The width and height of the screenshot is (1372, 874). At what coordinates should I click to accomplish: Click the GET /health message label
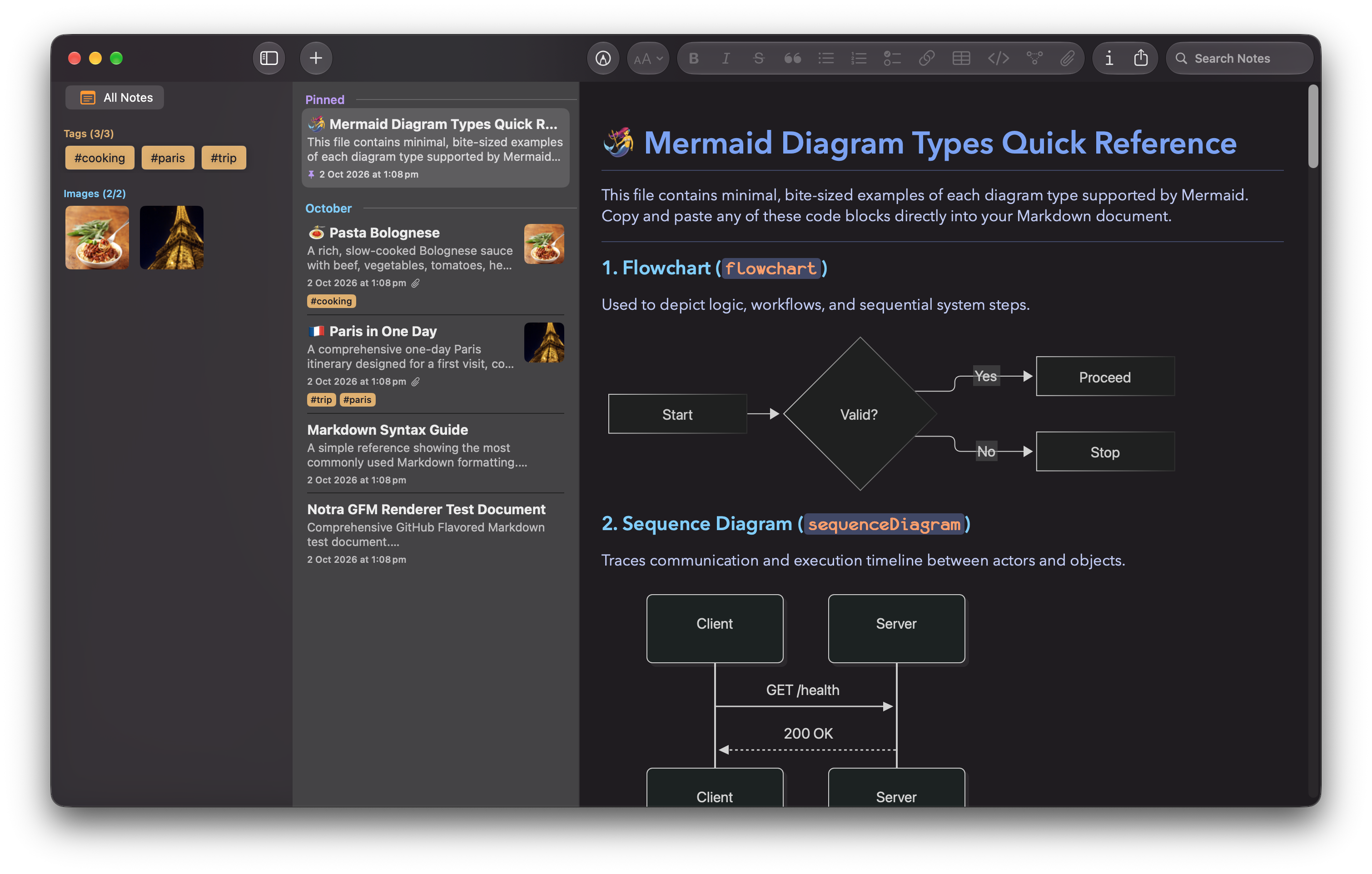pyautogui.click(x=802, y=690)
